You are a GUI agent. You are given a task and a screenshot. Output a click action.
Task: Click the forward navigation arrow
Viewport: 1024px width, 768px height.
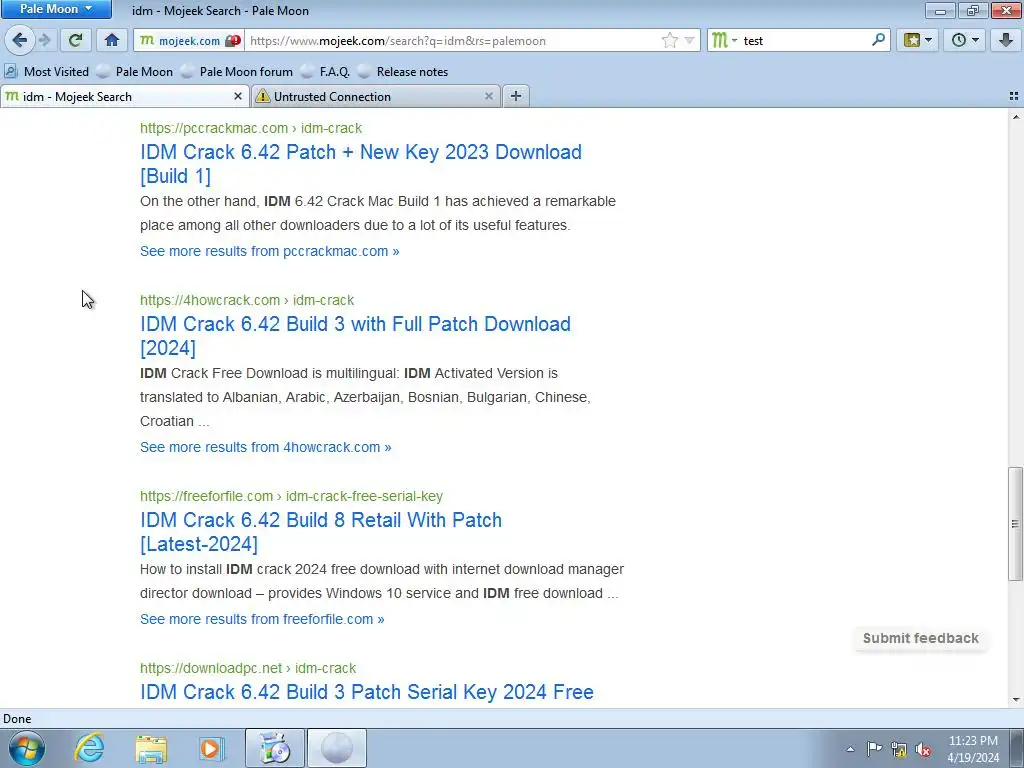[45, 40]
